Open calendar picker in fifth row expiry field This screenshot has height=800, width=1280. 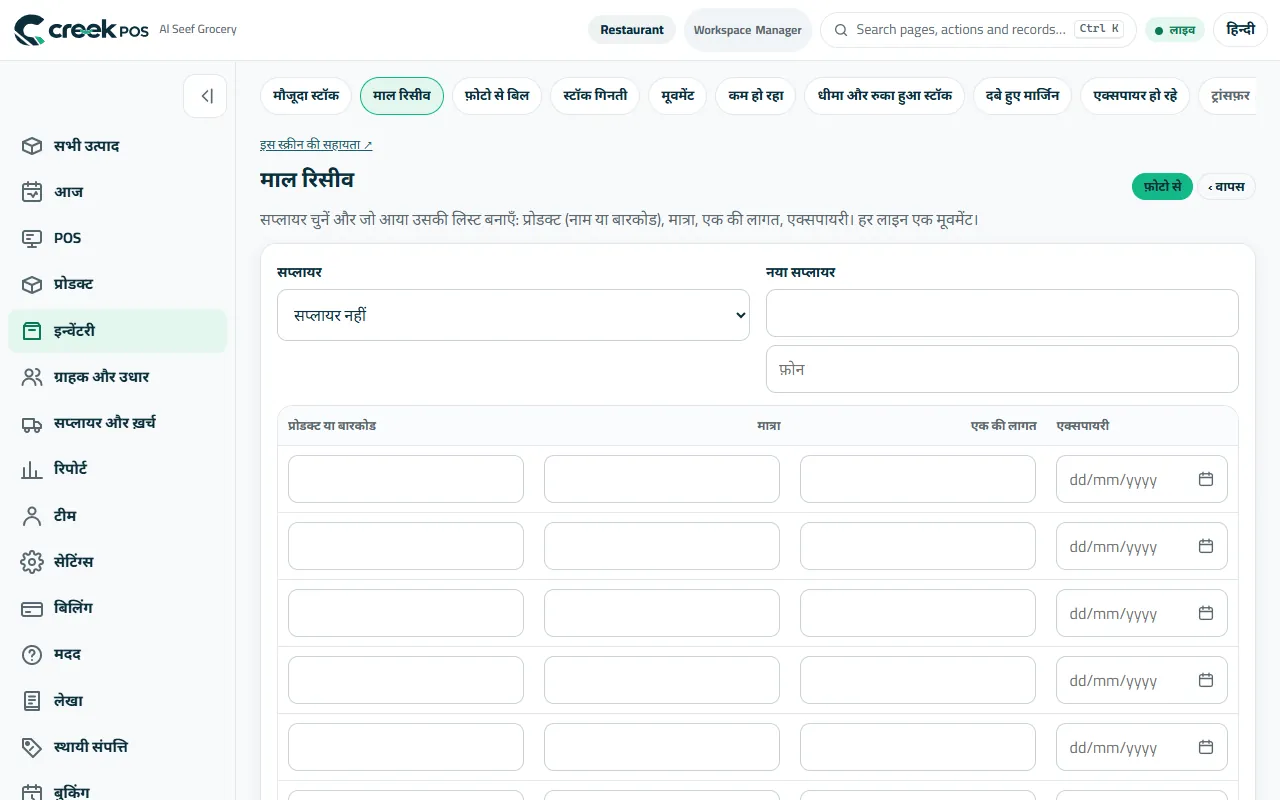1206,747
